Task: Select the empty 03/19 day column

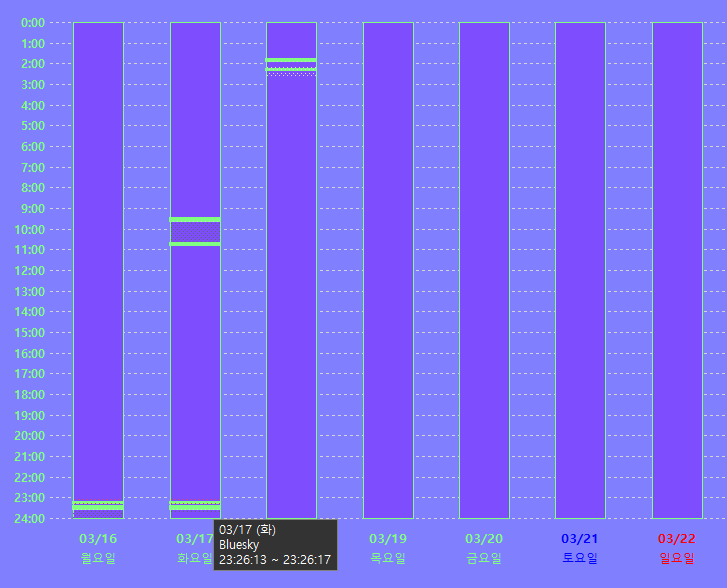Action: [x=388, y=270]
